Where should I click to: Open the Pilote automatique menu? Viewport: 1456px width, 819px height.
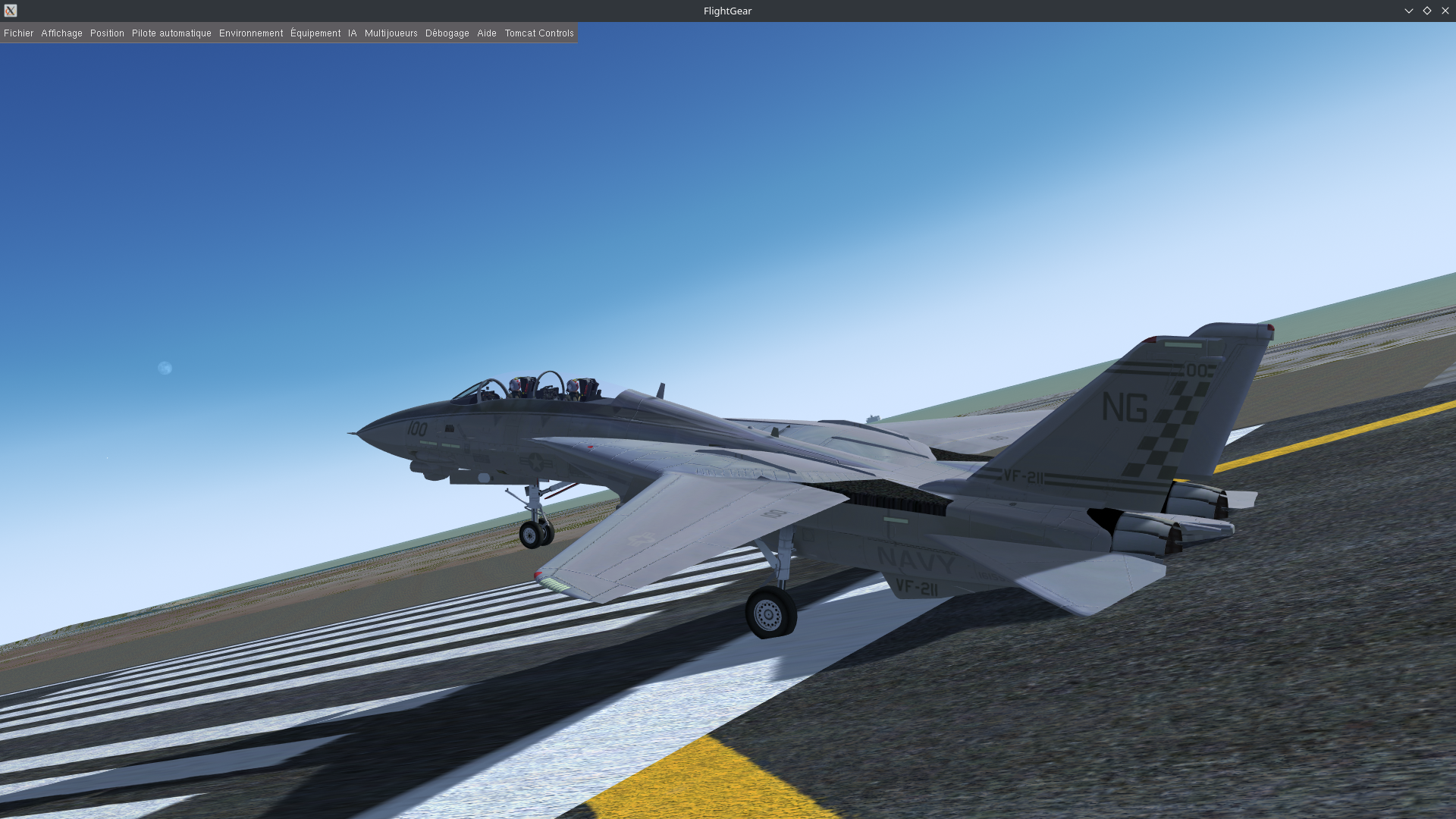[171, 33]
